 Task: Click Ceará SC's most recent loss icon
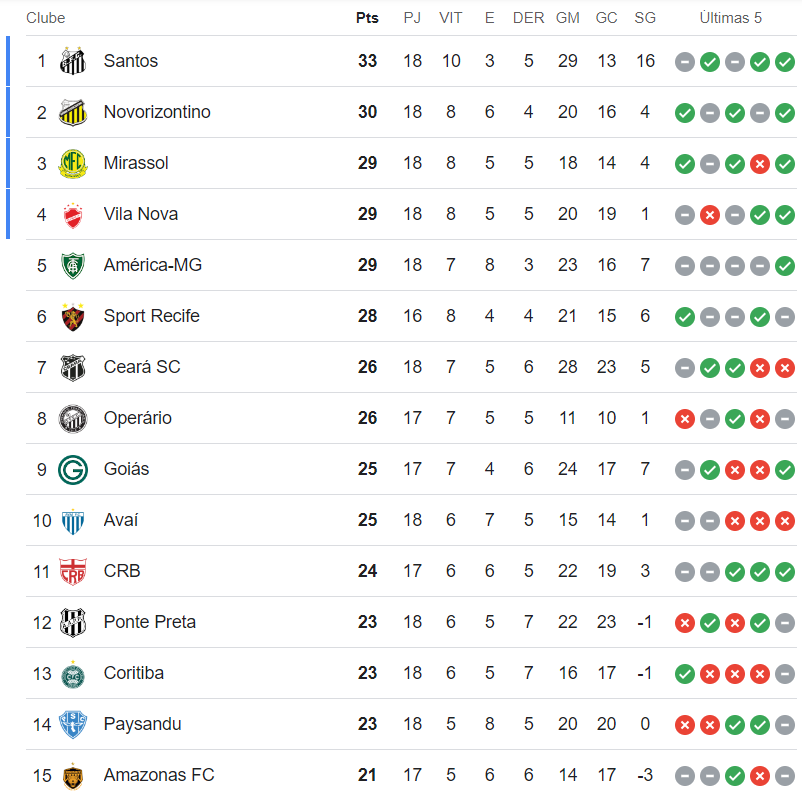785,368
